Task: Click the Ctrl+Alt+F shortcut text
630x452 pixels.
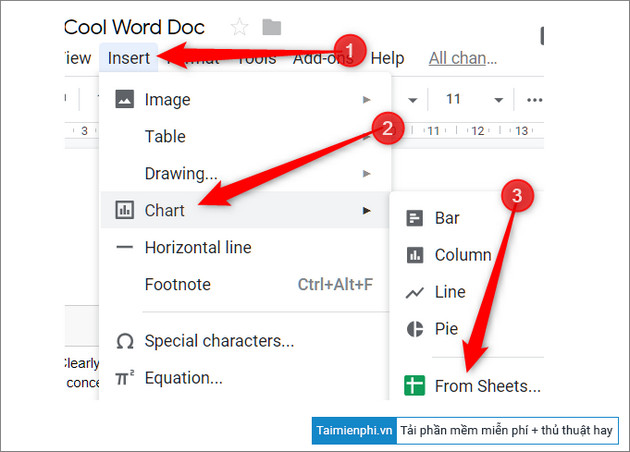Action: pos(335,284)
